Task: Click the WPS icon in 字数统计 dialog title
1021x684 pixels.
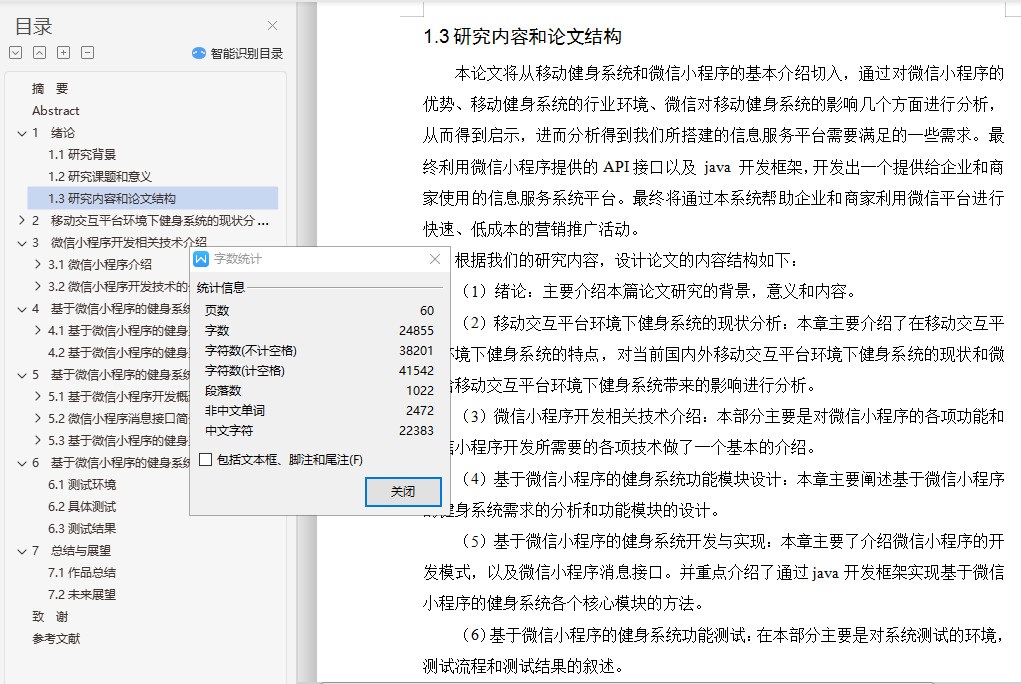Action: coord(201,259)
